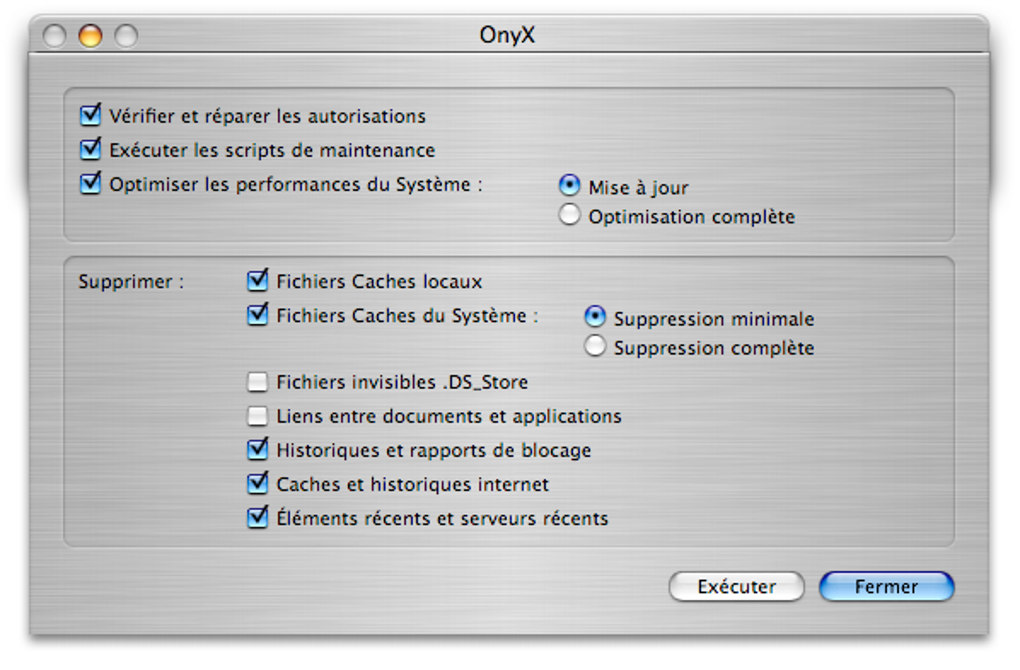The image size is (1020, 670).
Task: Disable Éléments récents et serveurs récents
Action: click(258, 518)
